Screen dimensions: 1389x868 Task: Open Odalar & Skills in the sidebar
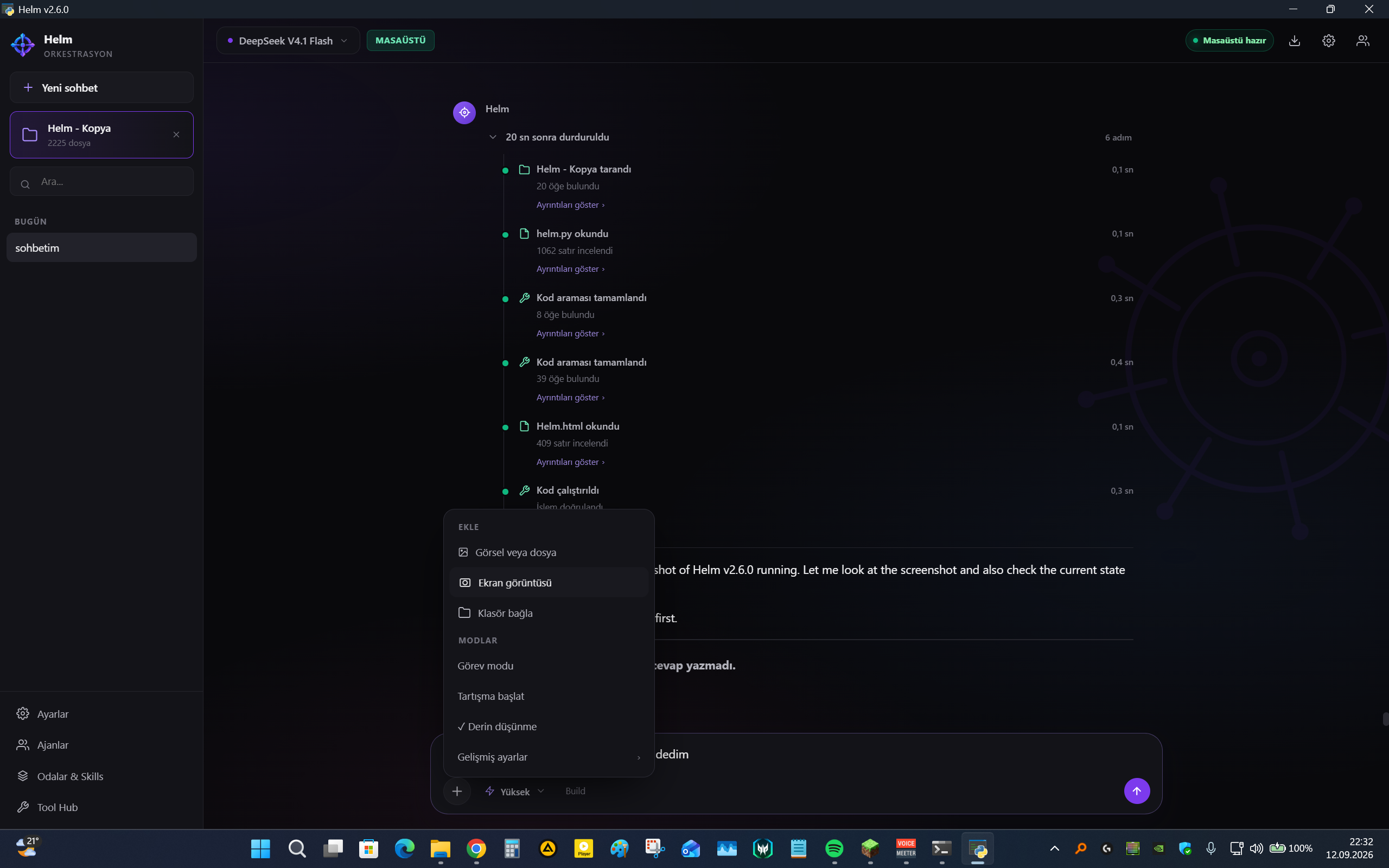pyautogui.click(x=101, y=776)
